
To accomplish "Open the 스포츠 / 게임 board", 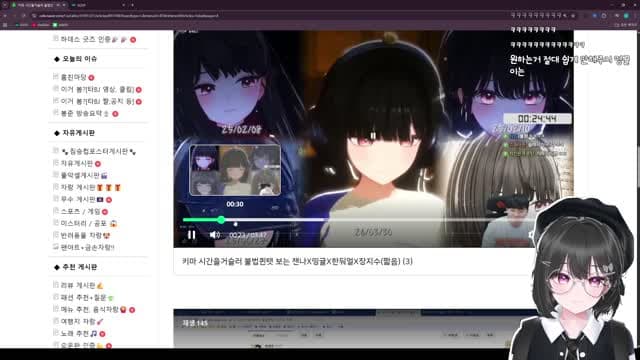I will click(x=80, y=211).
